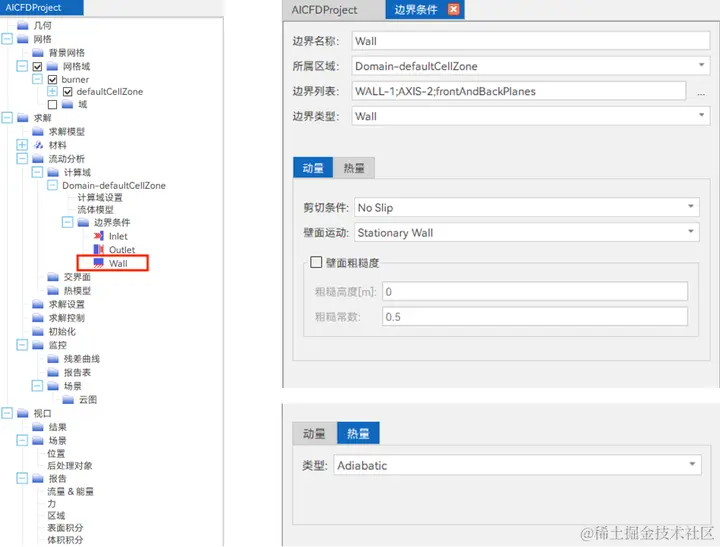This screenshot has width=720, height=547.
Task: Click the 热模型 folder icon
Action: [53, 291]
